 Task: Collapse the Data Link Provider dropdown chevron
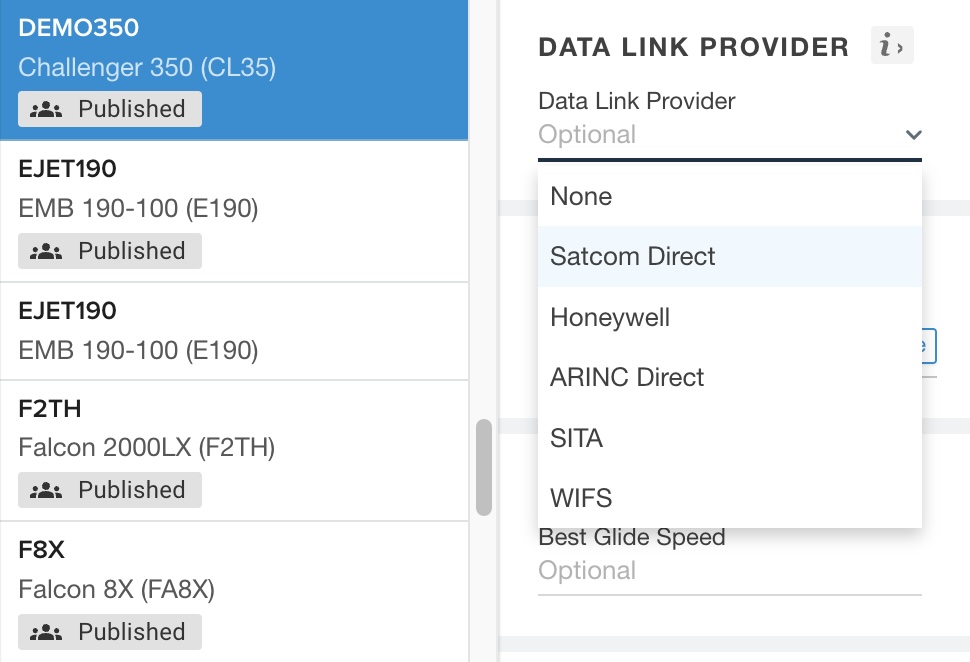[912, 135]
